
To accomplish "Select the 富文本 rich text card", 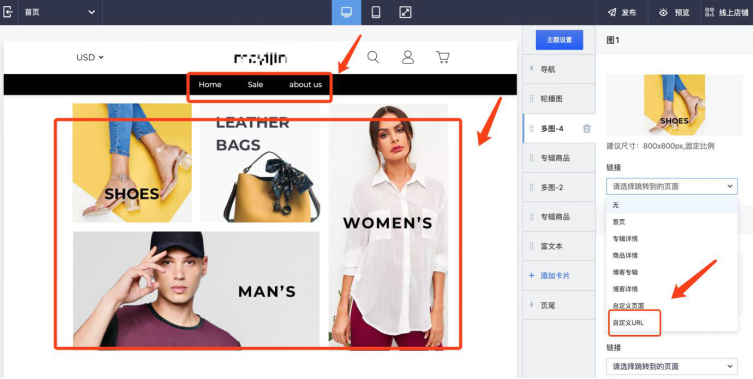I will click(559, 246).
